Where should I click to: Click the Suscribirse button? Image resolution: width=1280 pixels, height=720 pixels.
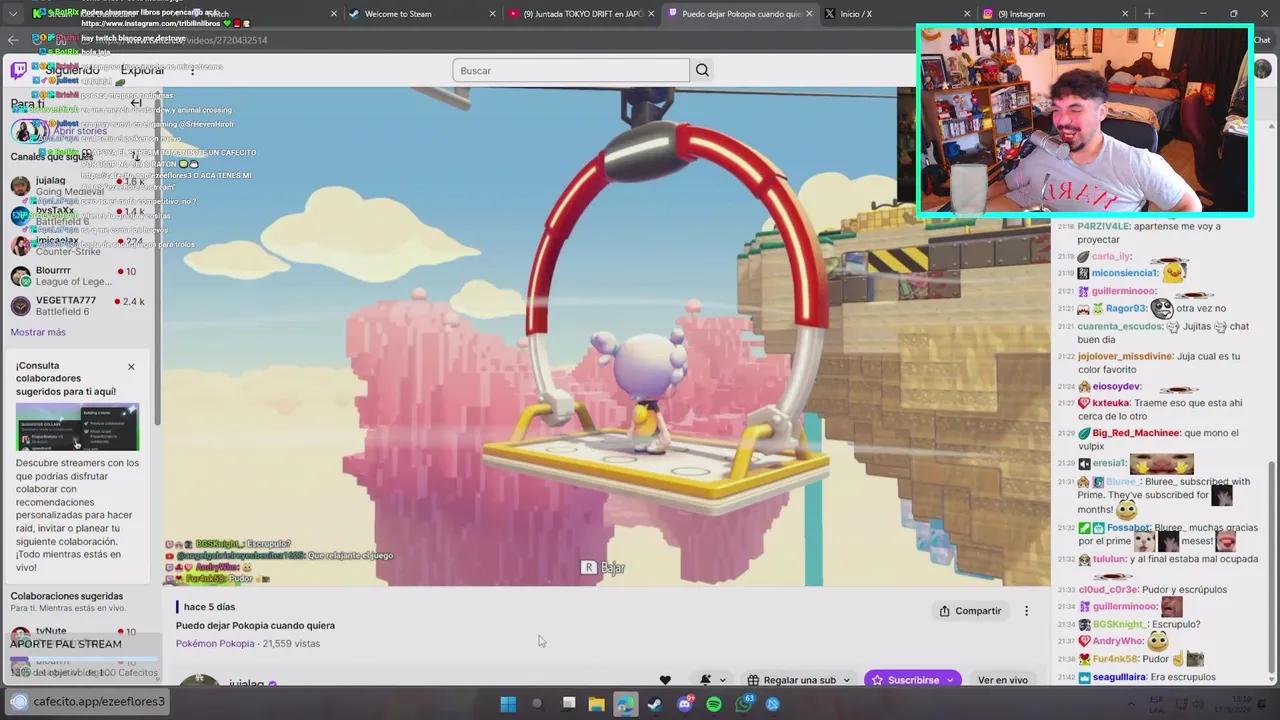pos(912,680)
